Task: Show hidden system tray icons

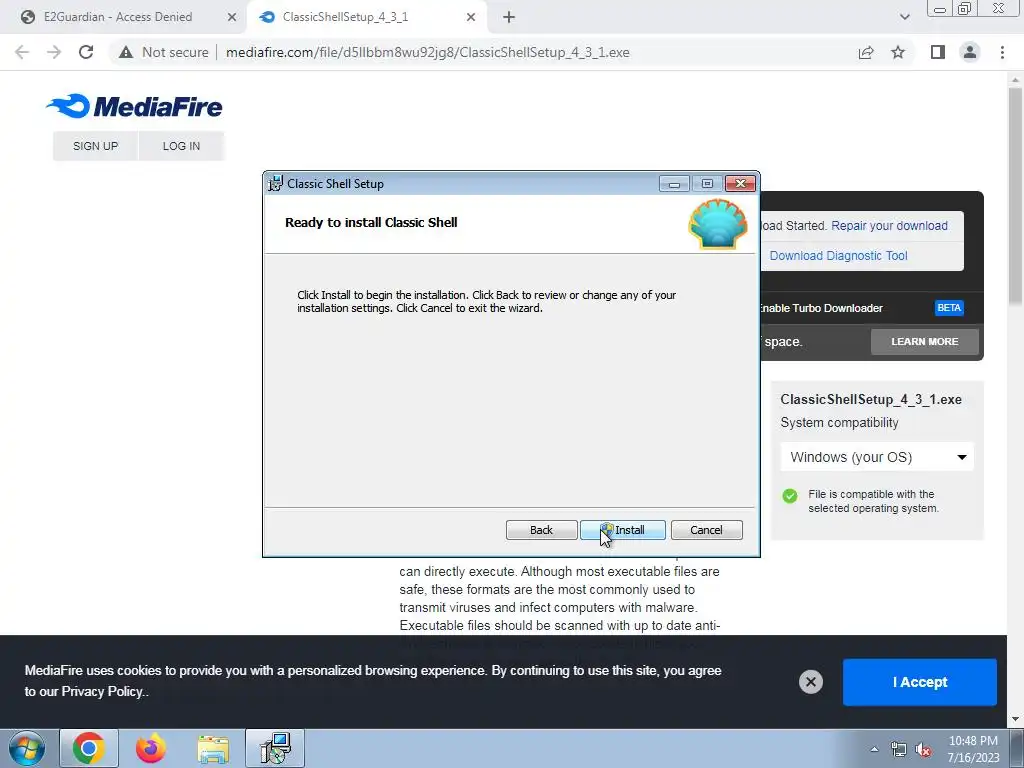Action: coord(874,749)
